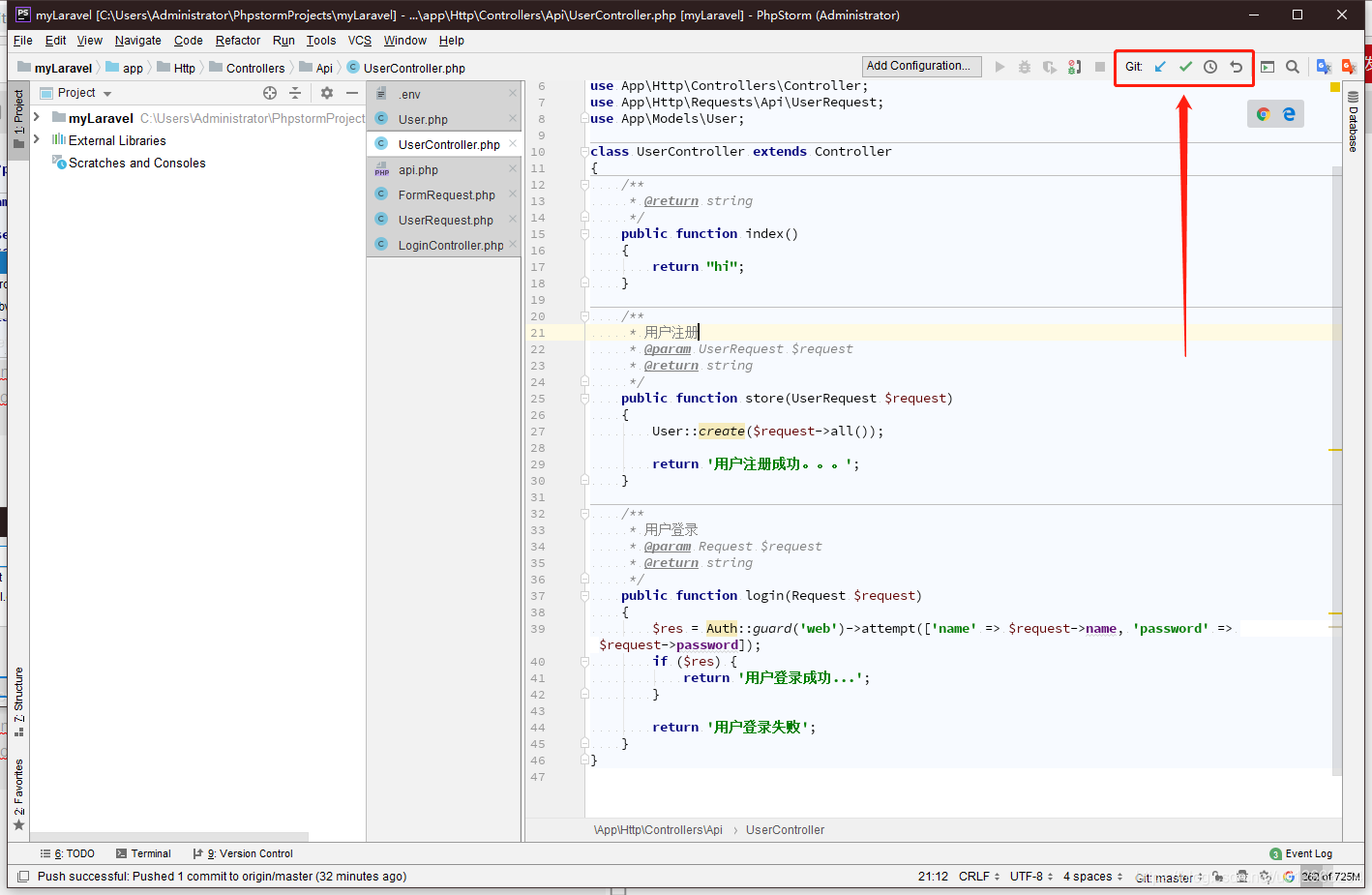Click the Run with Coverage icon
The width and height of the screenshot is (1372, 895).
tap(1050, 67)
